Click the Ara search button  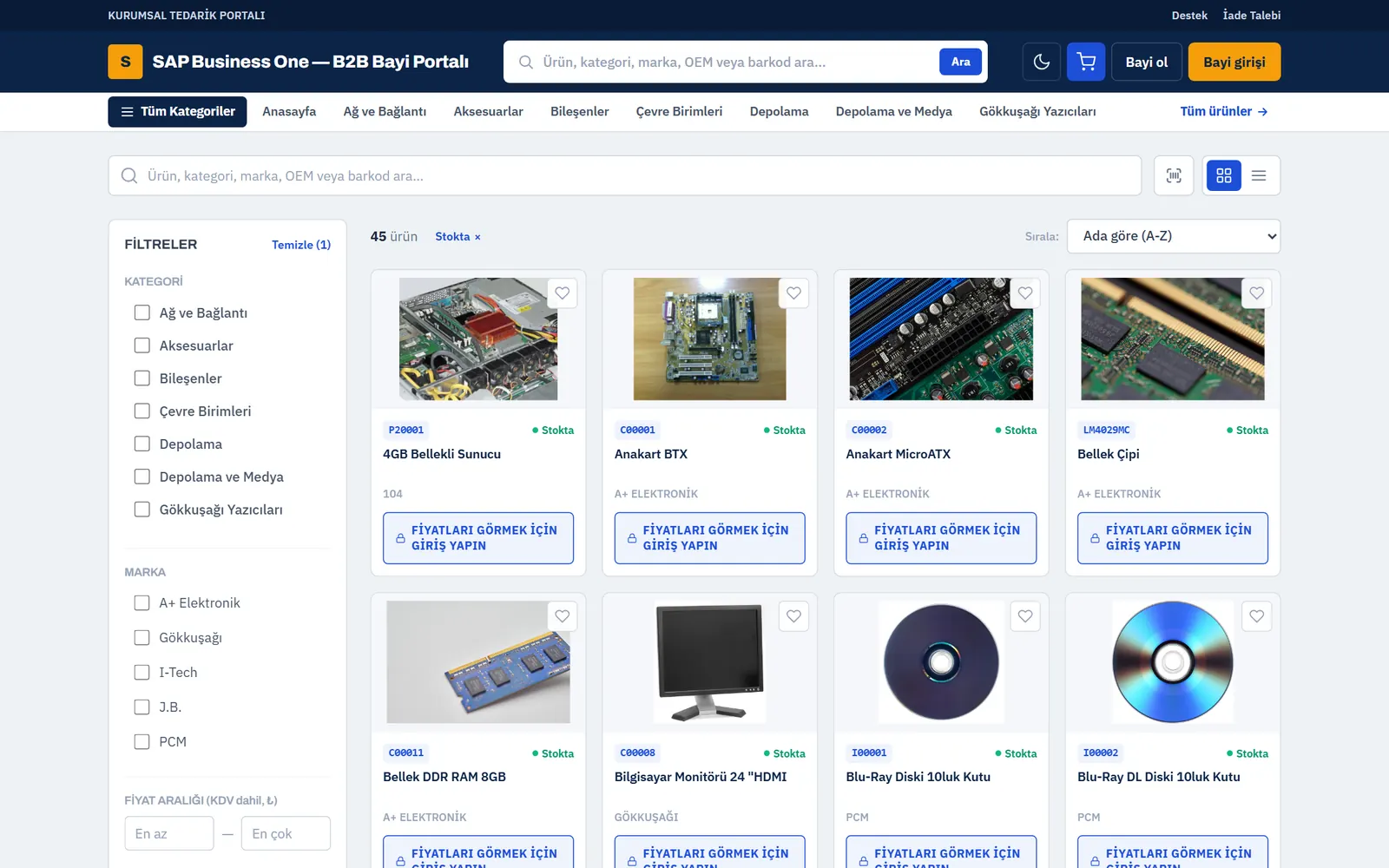pos(960,62)
